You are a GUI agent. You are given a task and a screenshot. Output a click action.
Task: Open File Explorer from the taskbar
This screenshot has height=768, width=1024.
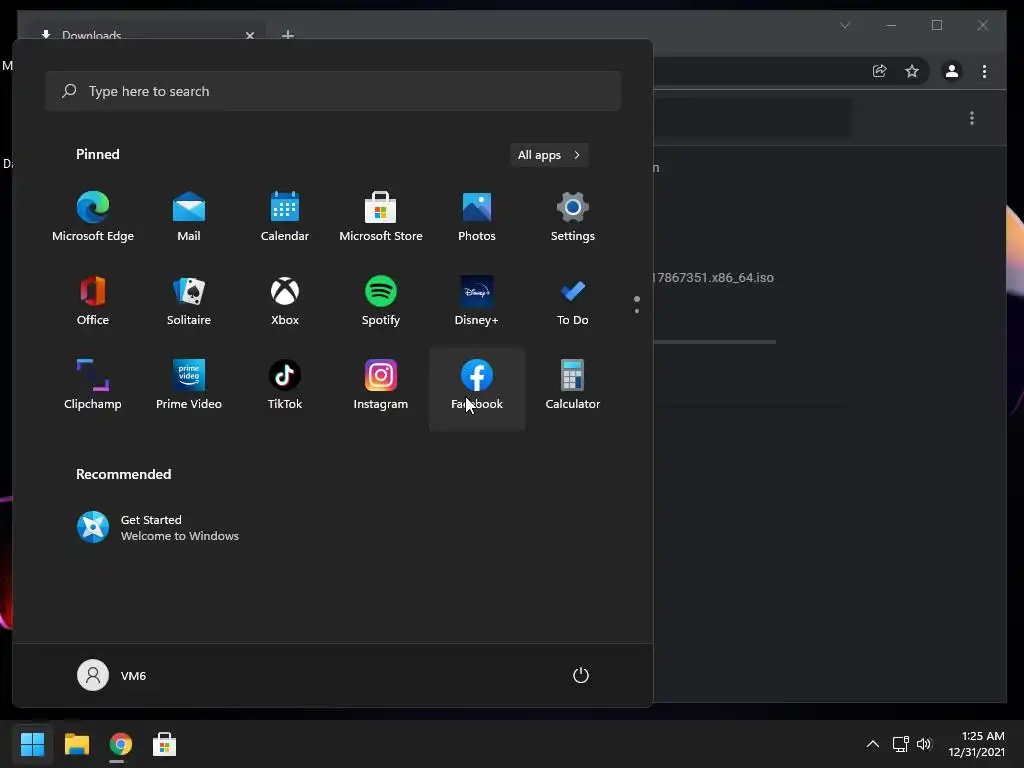(x=76, y=744)
